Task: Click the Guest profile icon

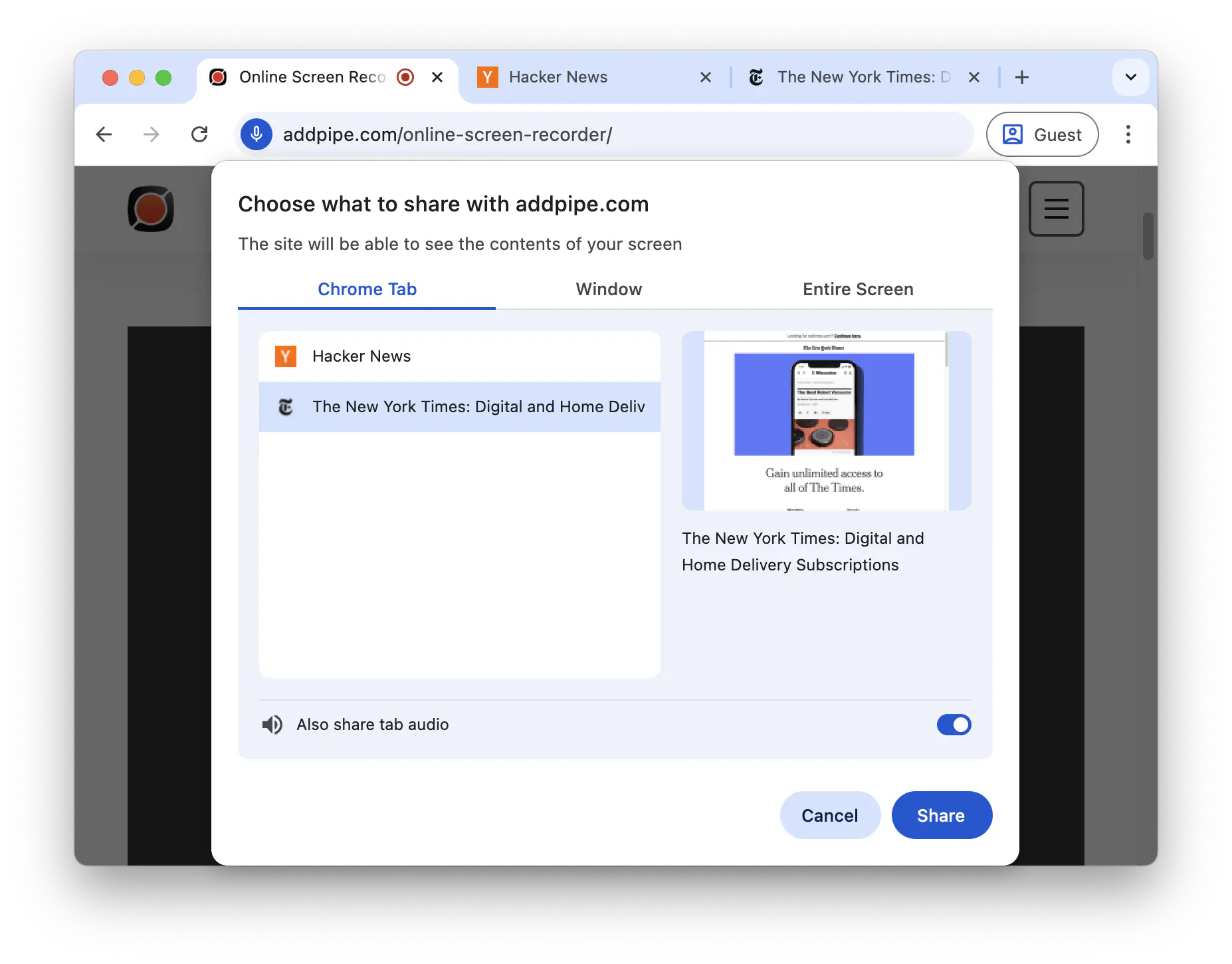Action: click(1012, 134)
